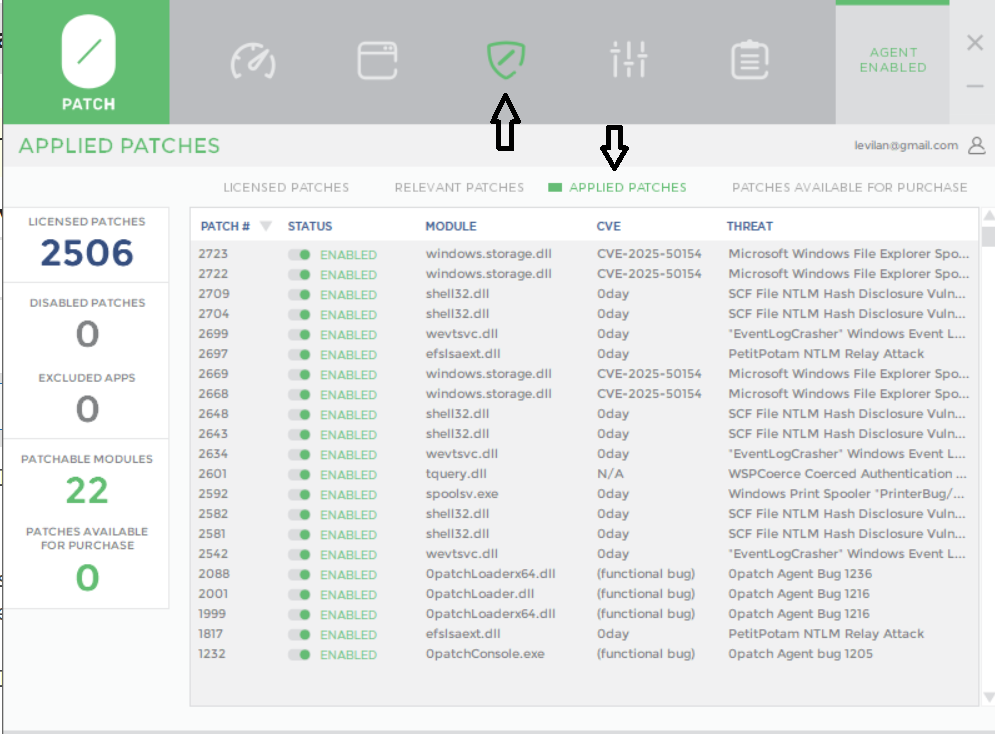The image size is (995, 734).
Task: Toggle patch 1232 0patchConsole.exe switch
Action: [x=299, y=655]
